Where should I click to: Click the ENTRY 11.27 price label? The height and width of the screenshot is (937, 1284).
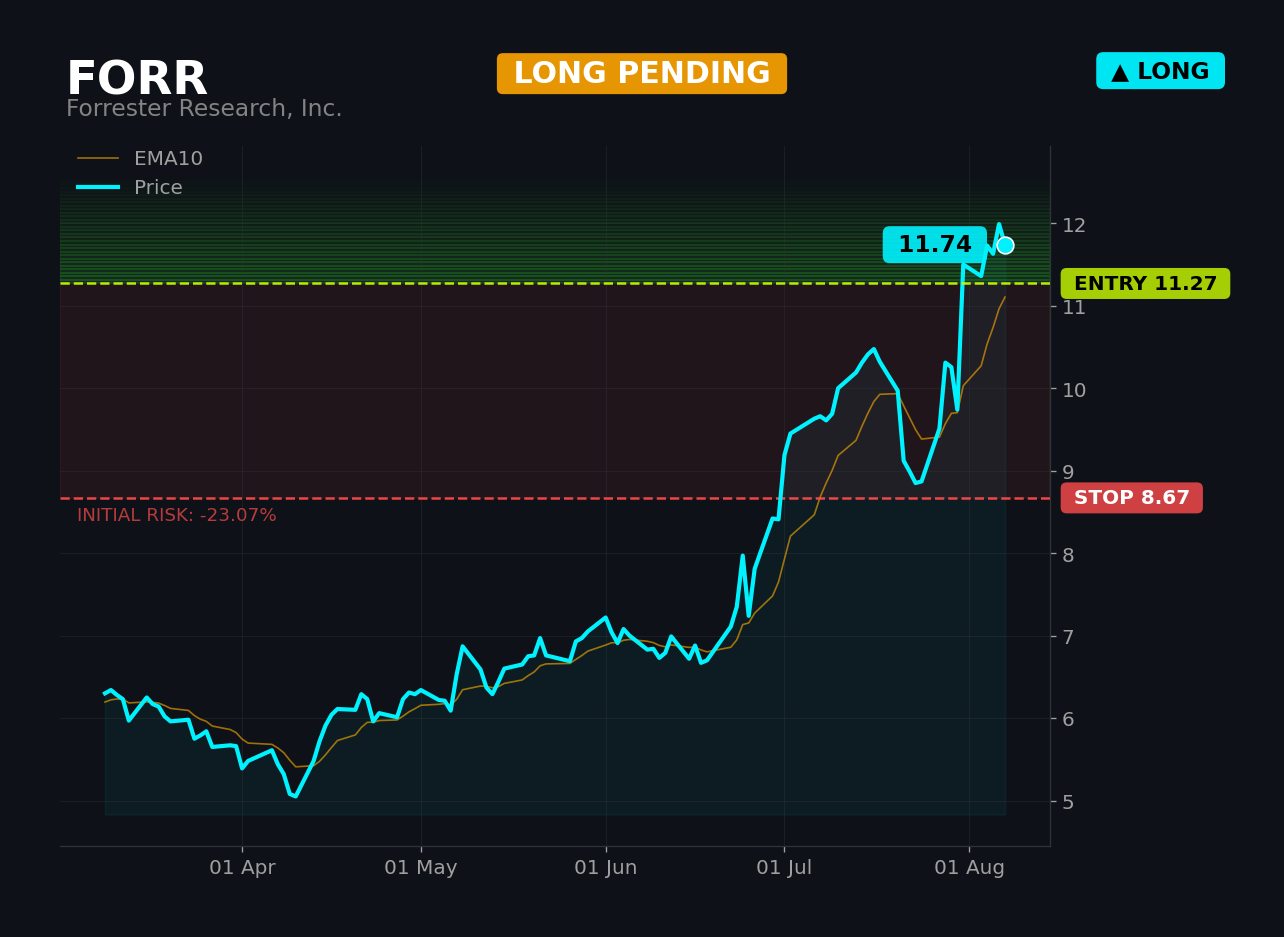click(x=1145, y=284)
